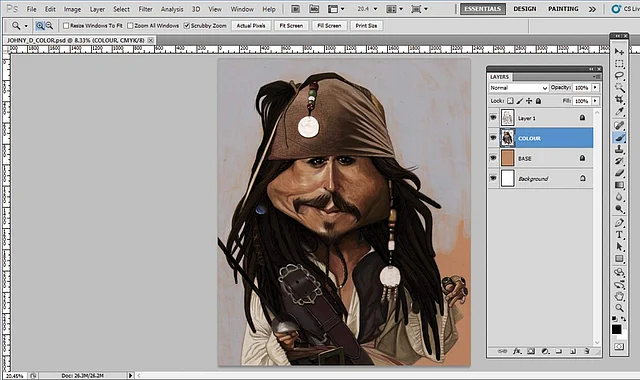640x380 pixels.
Task: Show more workspaces with double chevron
Action: [x=592, y=9]
